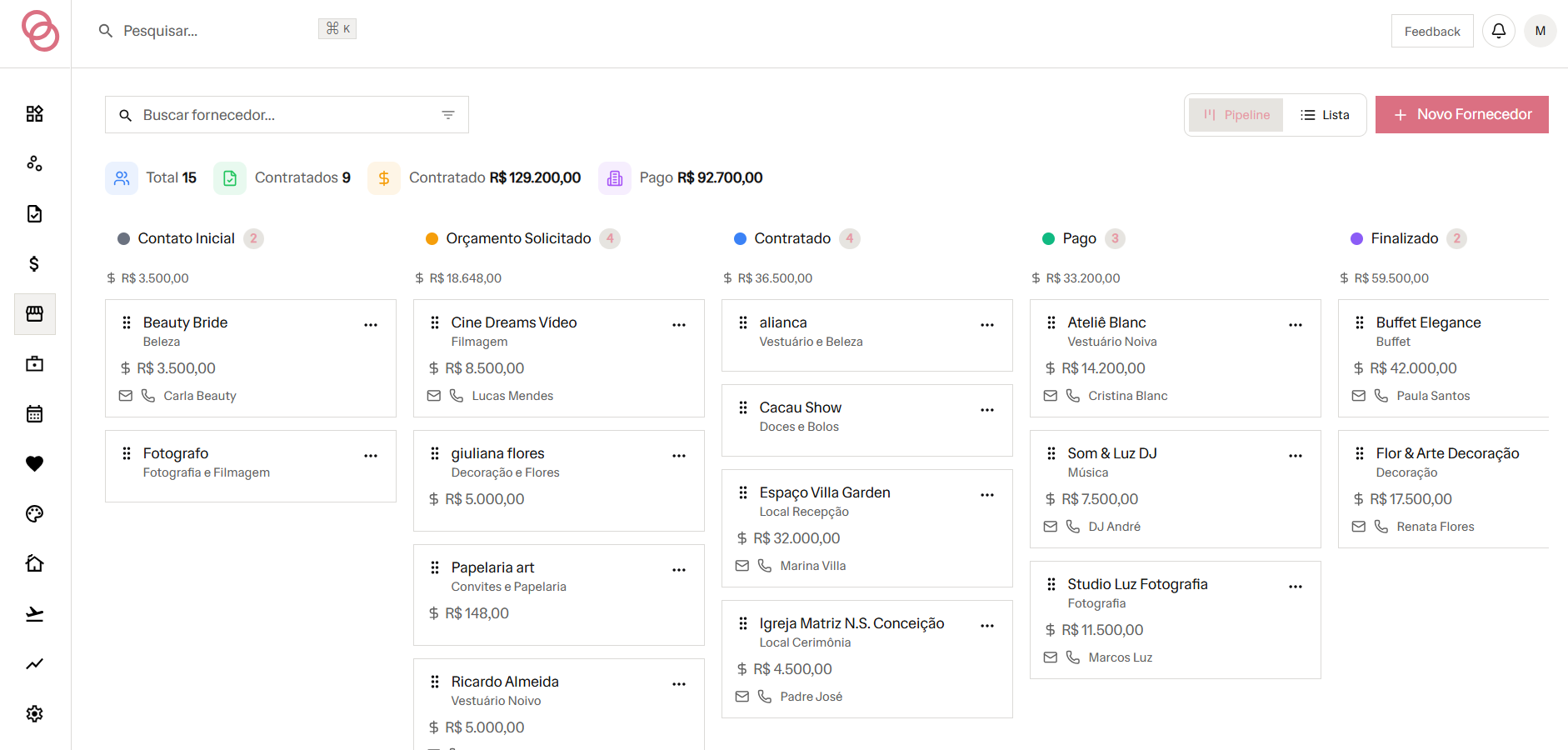The height and width of the screenshot is (750, 1568).
Task: Click email icon on Buffet Elegance card
Action: pos(1359,396)
